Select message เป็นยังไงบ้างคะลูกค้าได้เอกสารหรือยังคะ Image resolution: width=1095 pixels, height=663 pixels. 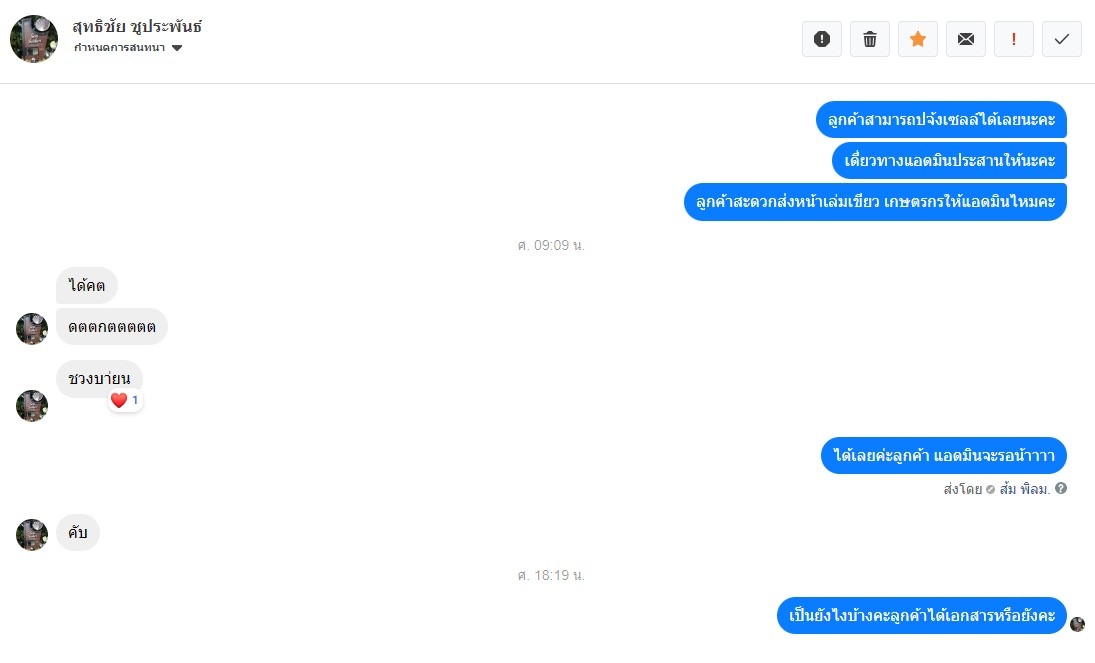click(922, 615)
